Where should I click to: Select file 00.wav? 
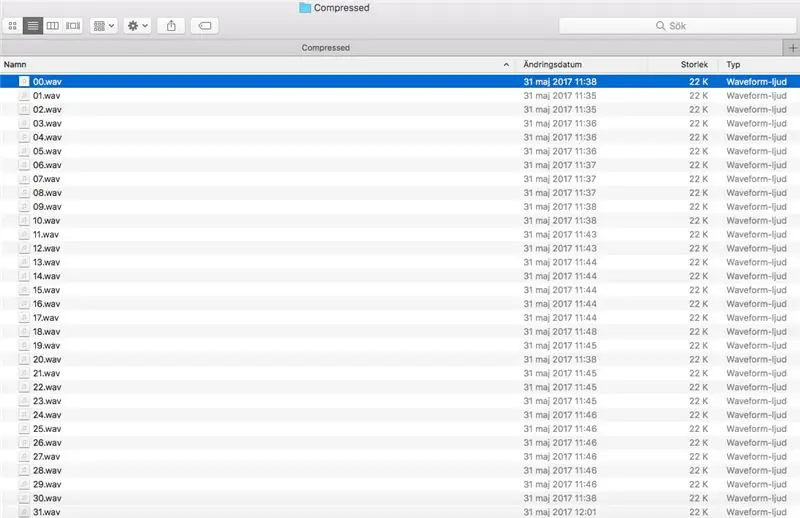(400, 82)
